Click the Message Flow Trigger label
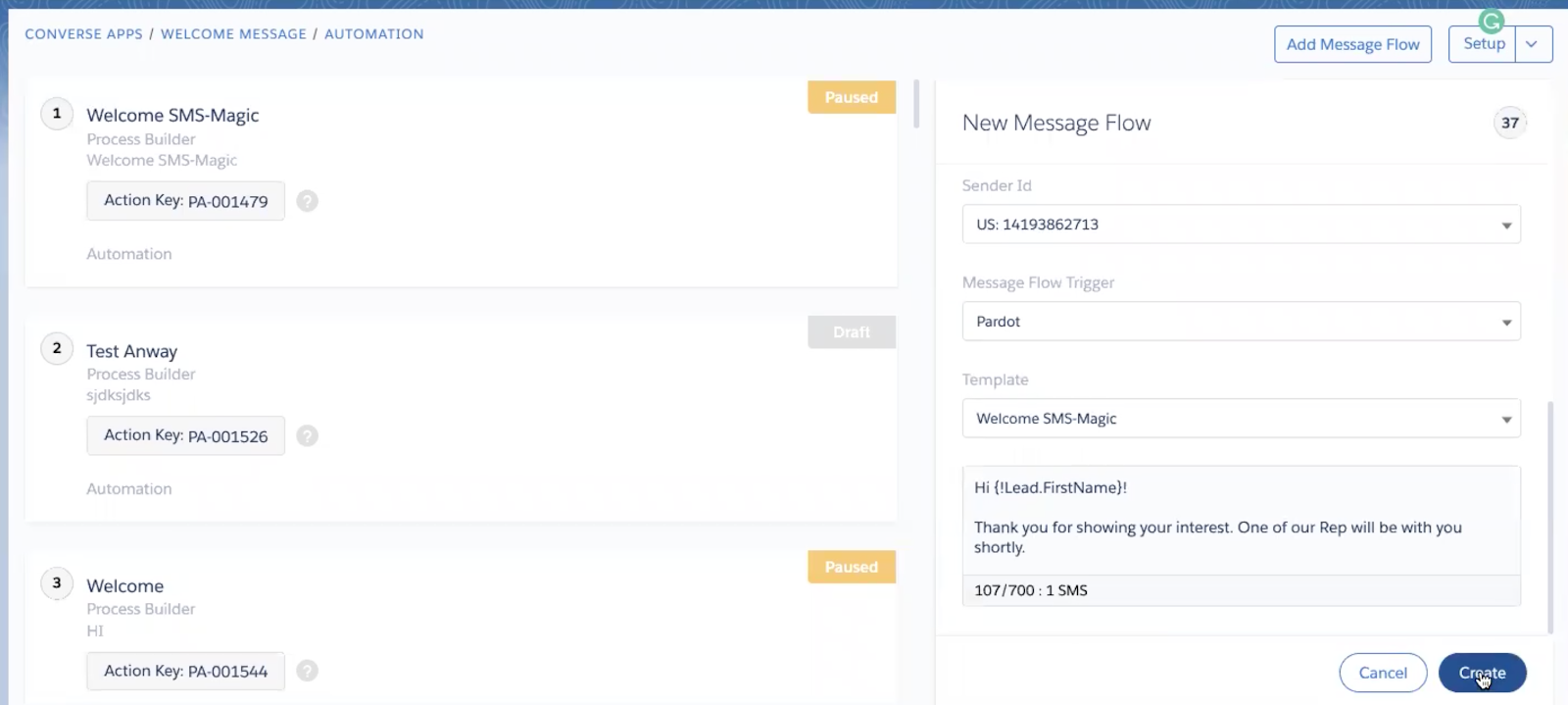This screenshot has width=1568, height=705. 1038,282
